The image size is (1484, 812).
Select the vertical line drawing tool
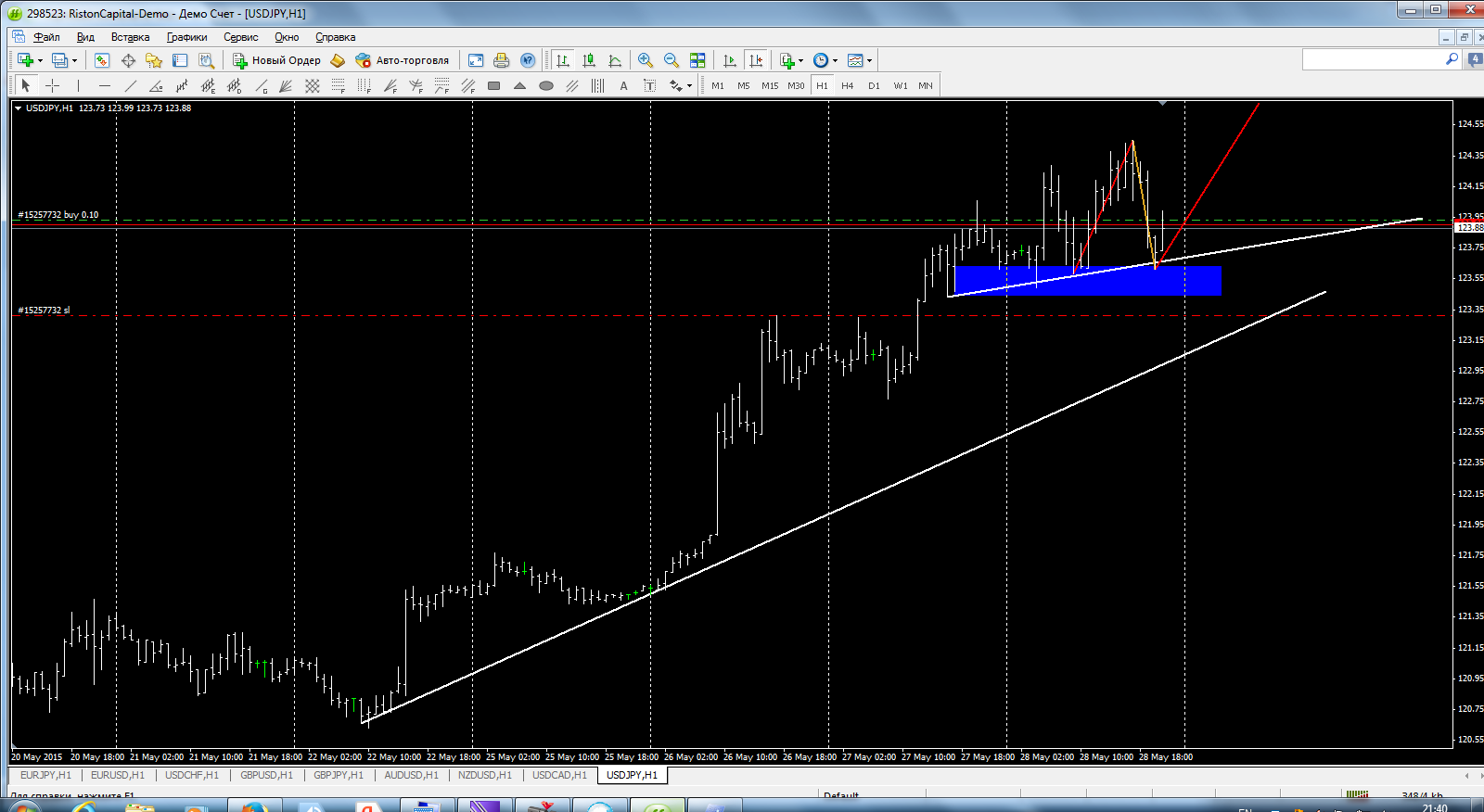coord(79,85)
